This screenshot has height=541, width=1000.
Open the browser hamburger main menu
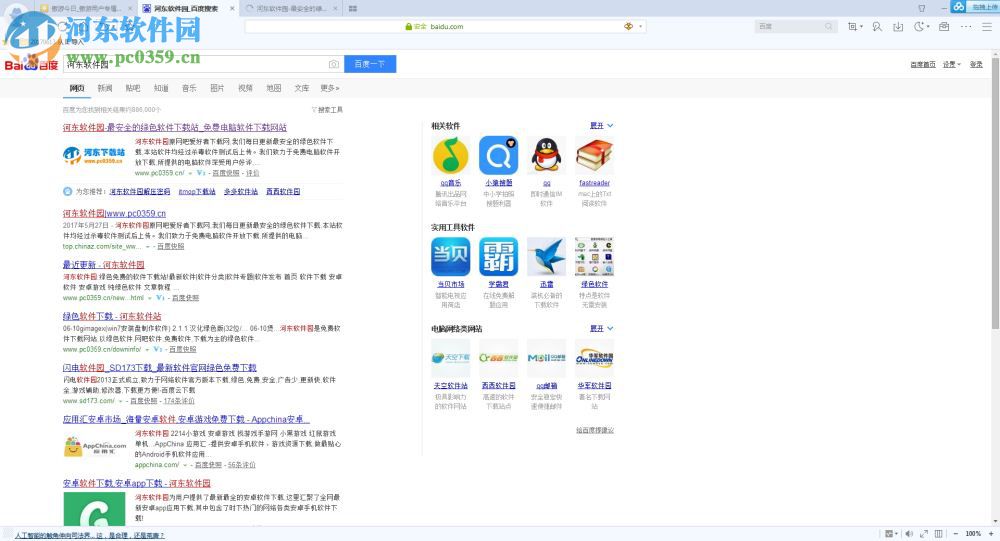tap(987, 26)
